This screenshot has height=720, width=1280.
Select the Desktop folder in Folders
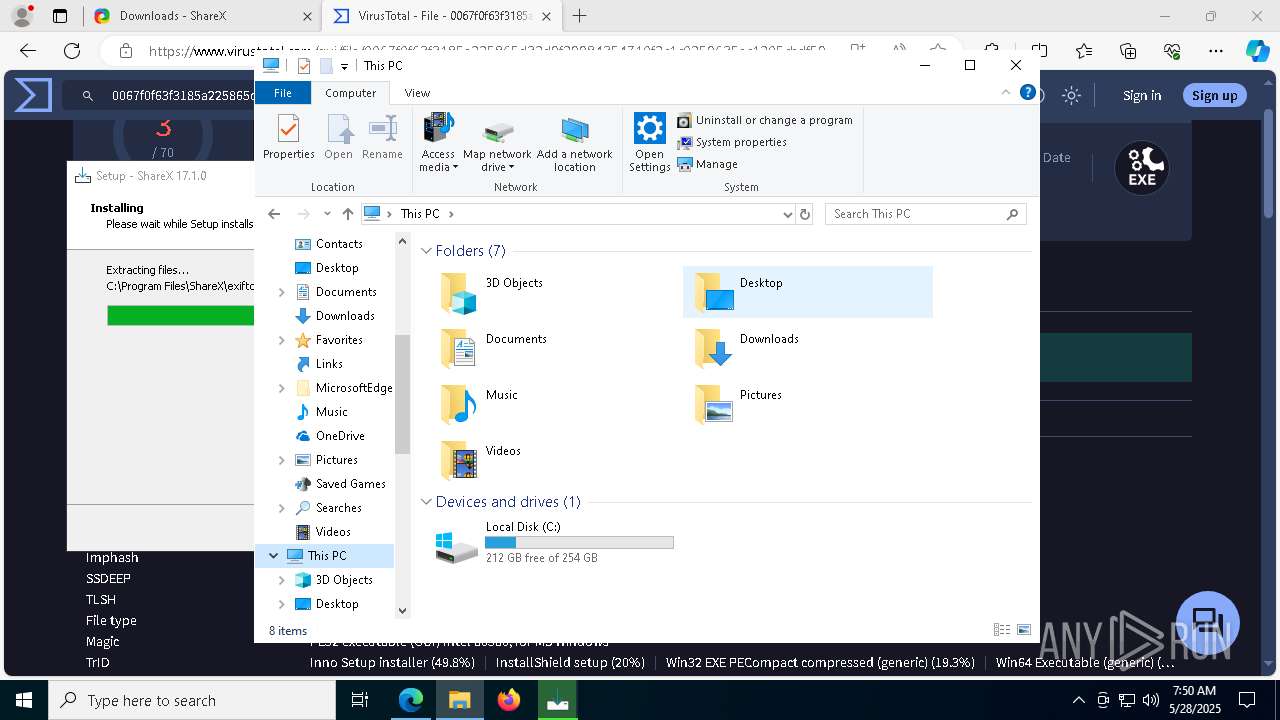[x=807, y=292]
